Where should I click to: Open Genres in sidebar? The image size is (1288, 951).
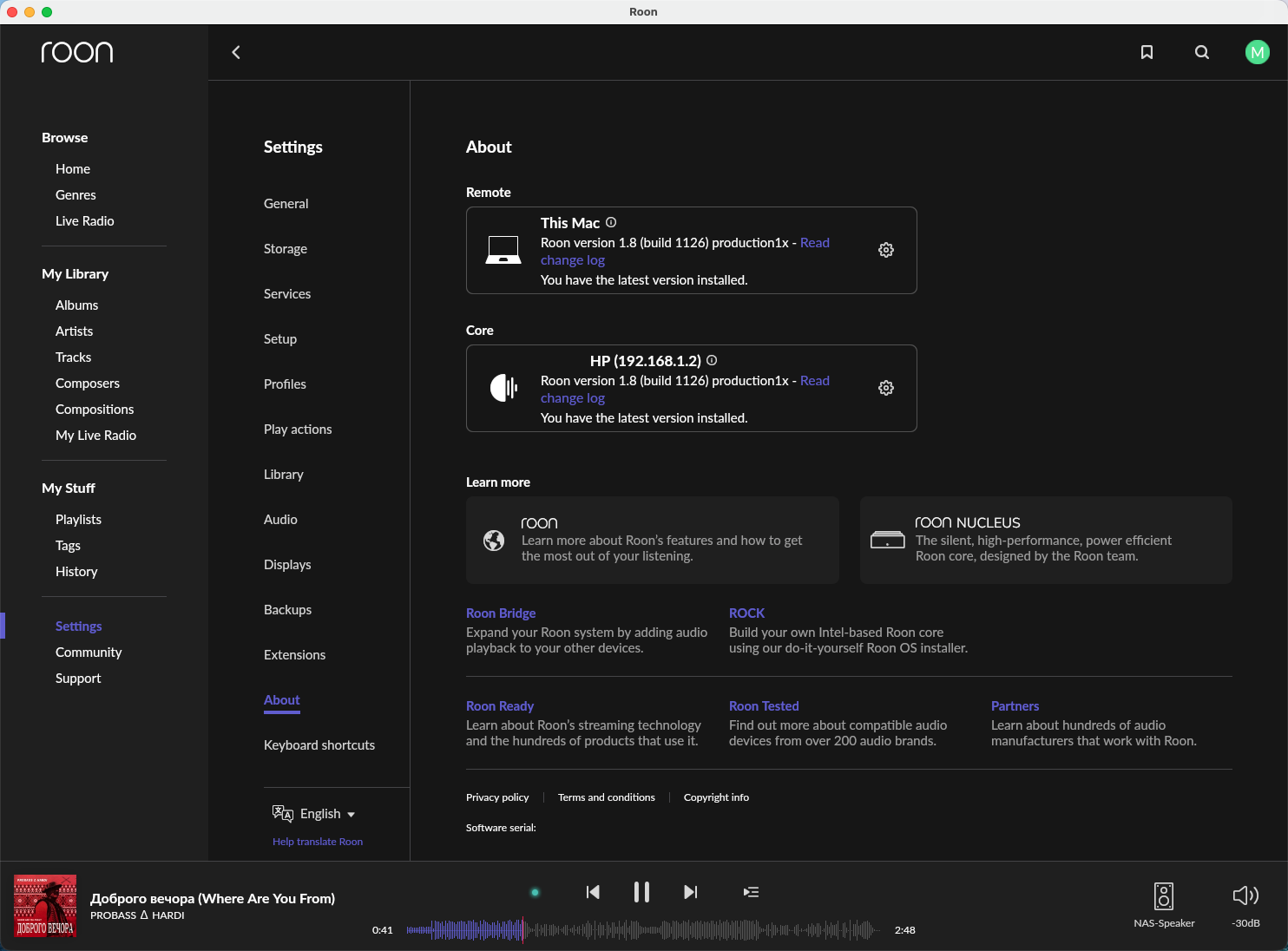(76, 195)
